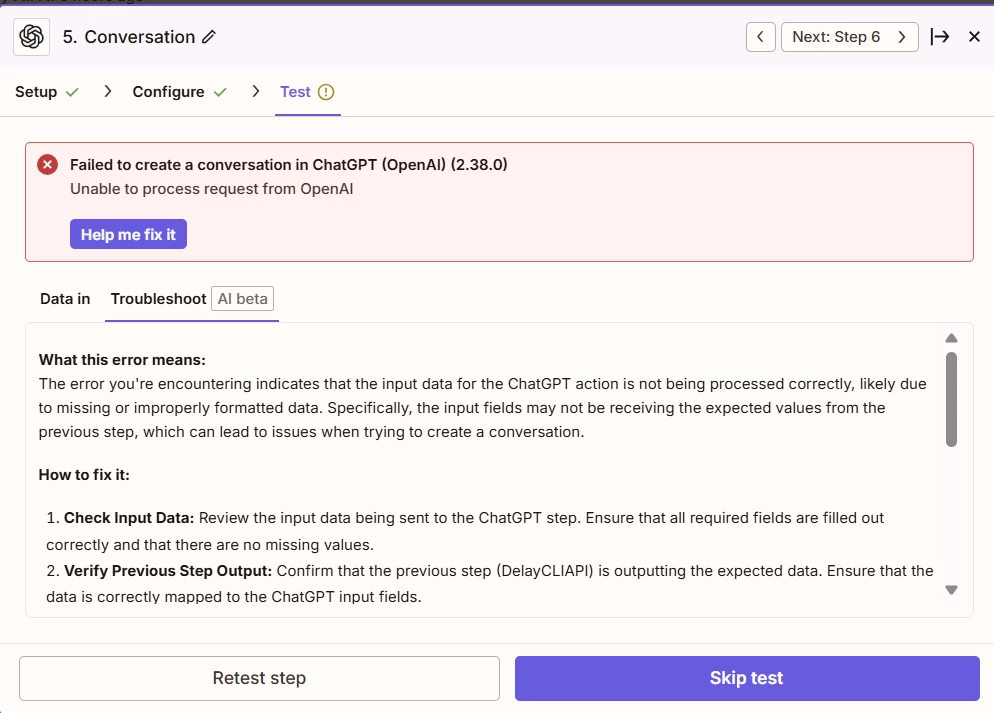Click the red error X icon
The height and width of the screenshot is (713, 994).
[x=48, y=165]
